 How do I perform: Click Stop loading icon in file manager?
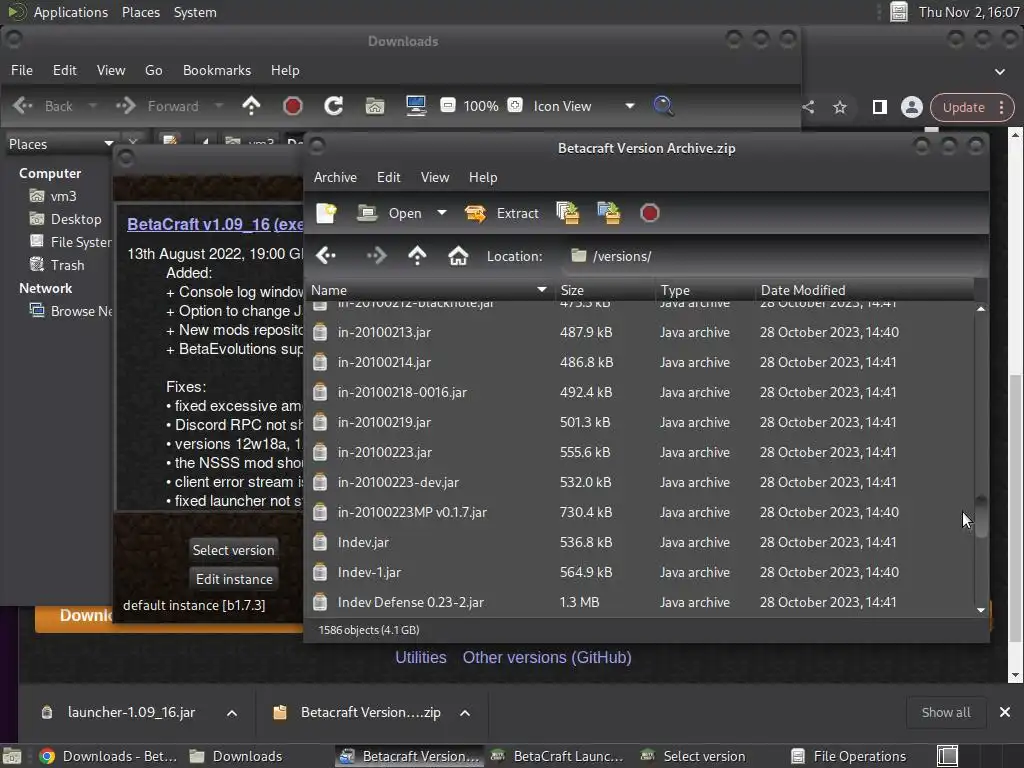(293, 106)
